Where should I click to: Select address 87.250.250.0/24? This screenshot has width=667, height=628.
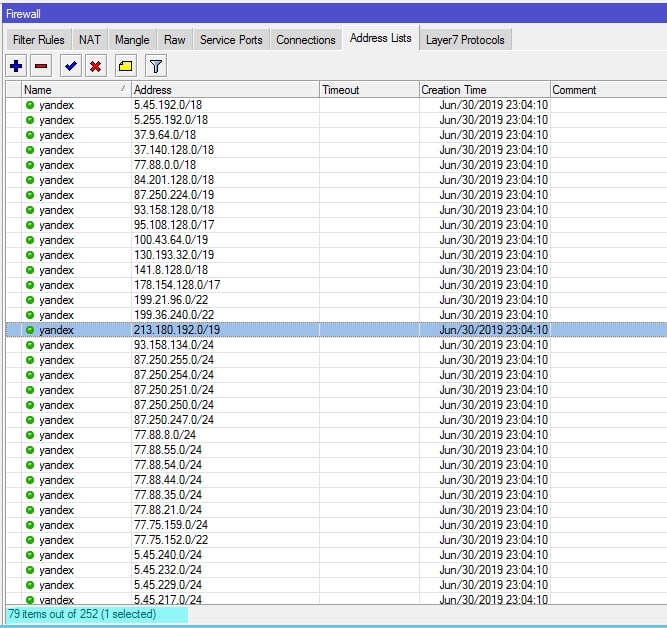174,405
